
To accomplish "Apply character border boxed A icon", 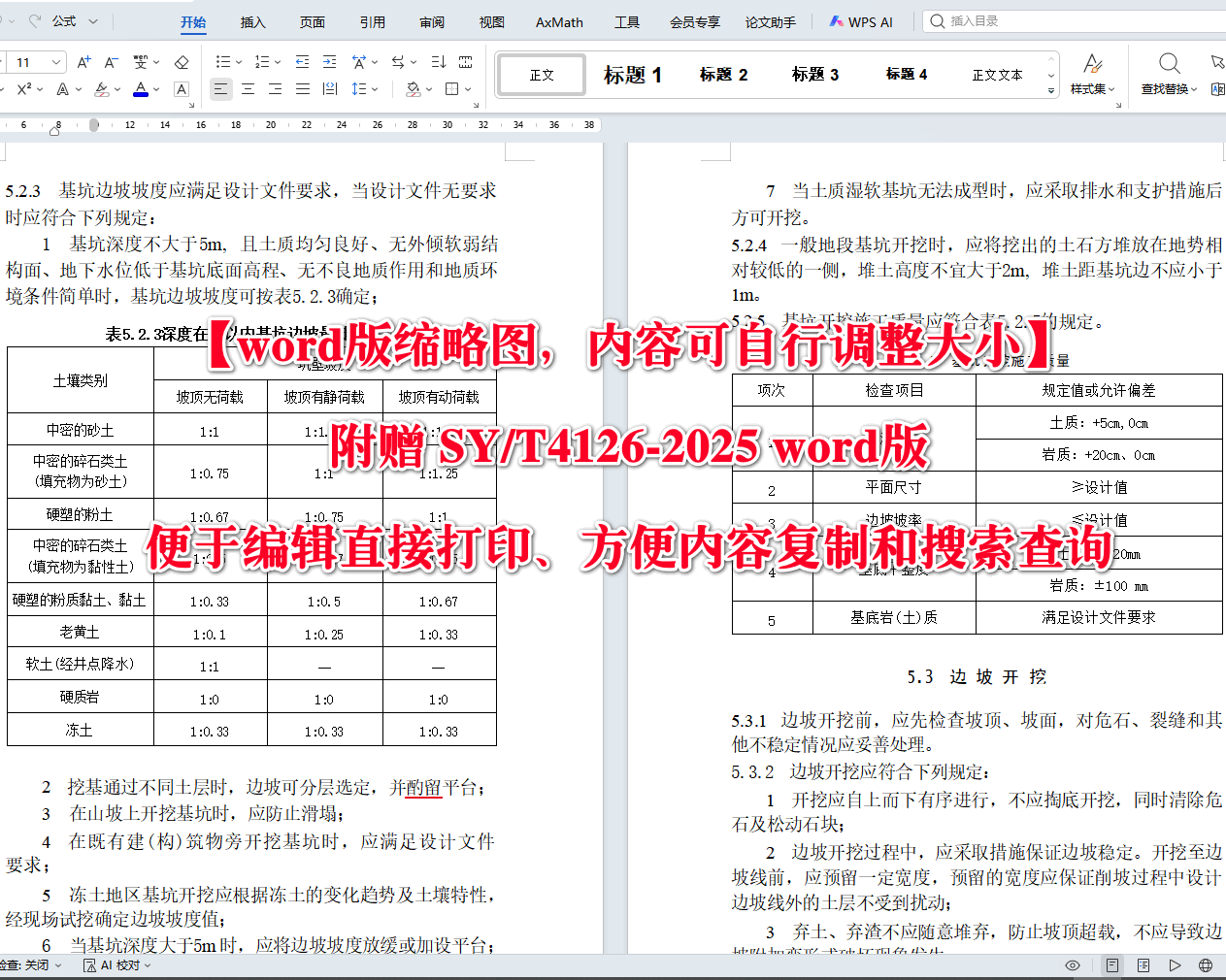I will 182,89.
